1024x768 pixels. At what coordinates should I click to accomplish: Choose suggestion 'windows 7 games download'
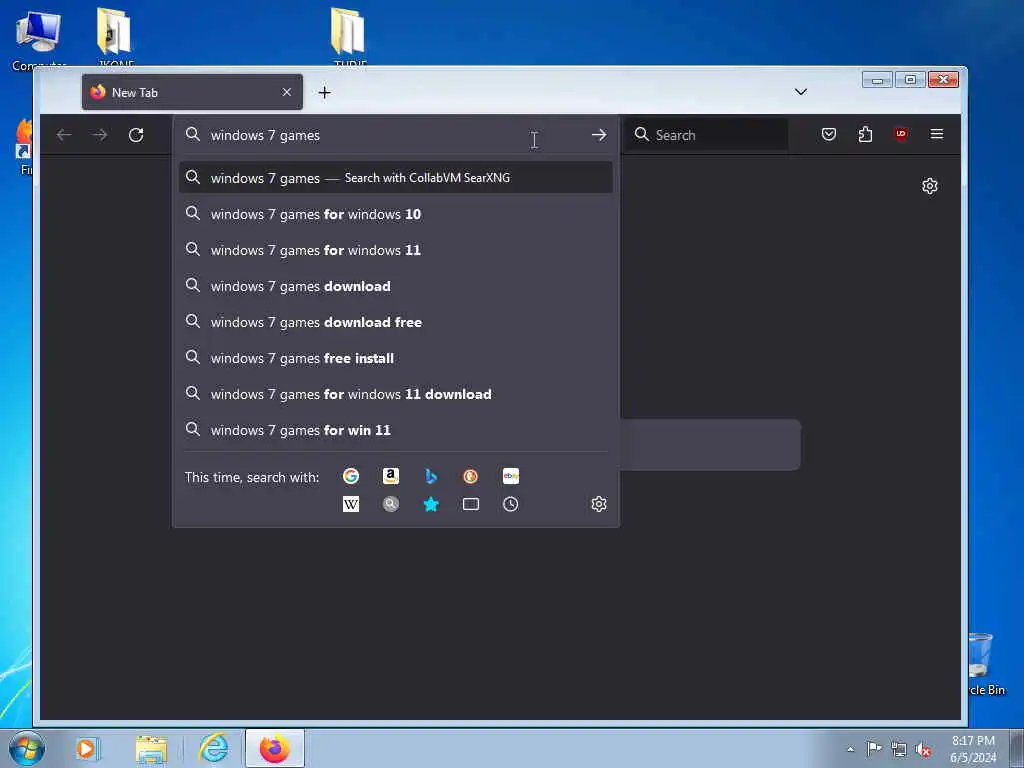(396, 286)
